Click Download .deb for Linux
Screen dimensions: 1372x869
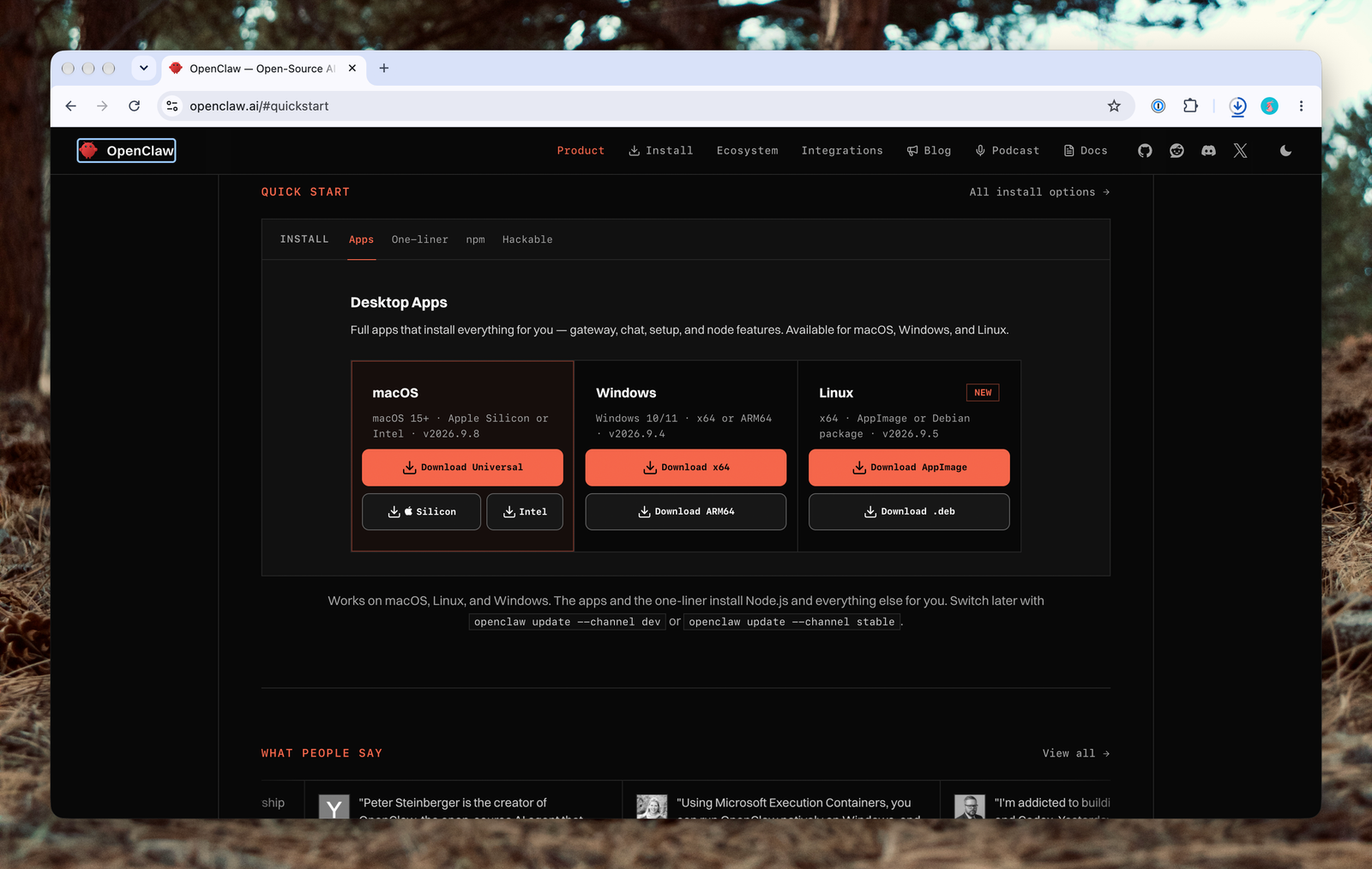pos(909,512)
